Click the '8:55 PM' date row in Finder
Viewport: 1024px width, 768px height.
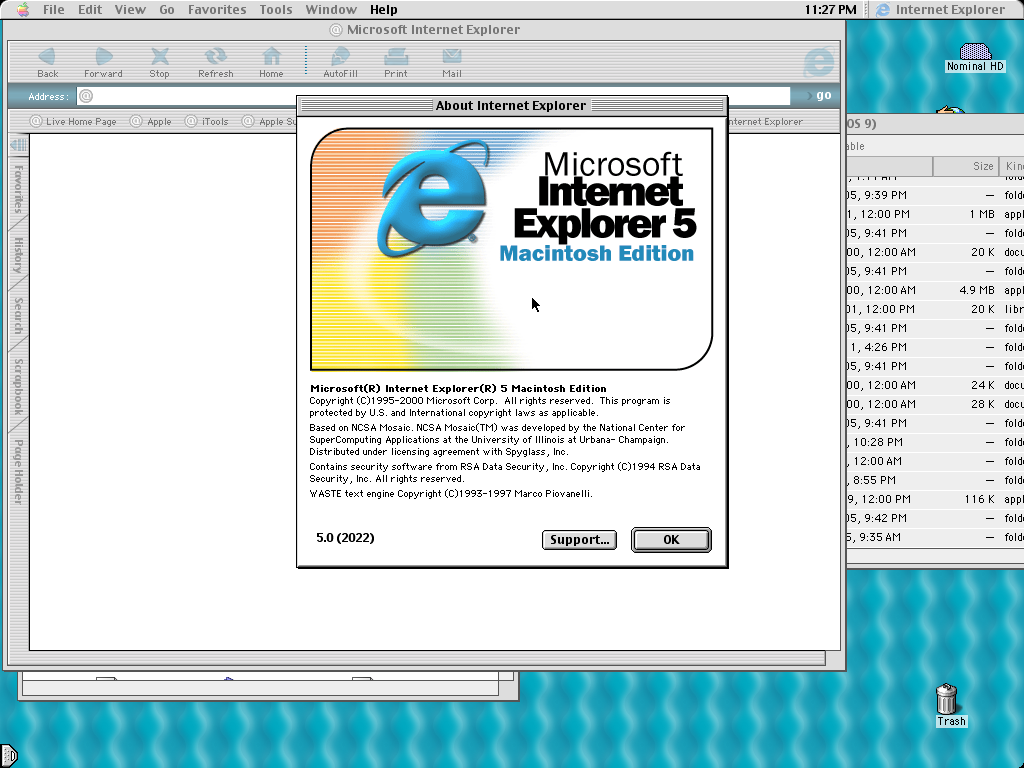click(x=935, y=480)
